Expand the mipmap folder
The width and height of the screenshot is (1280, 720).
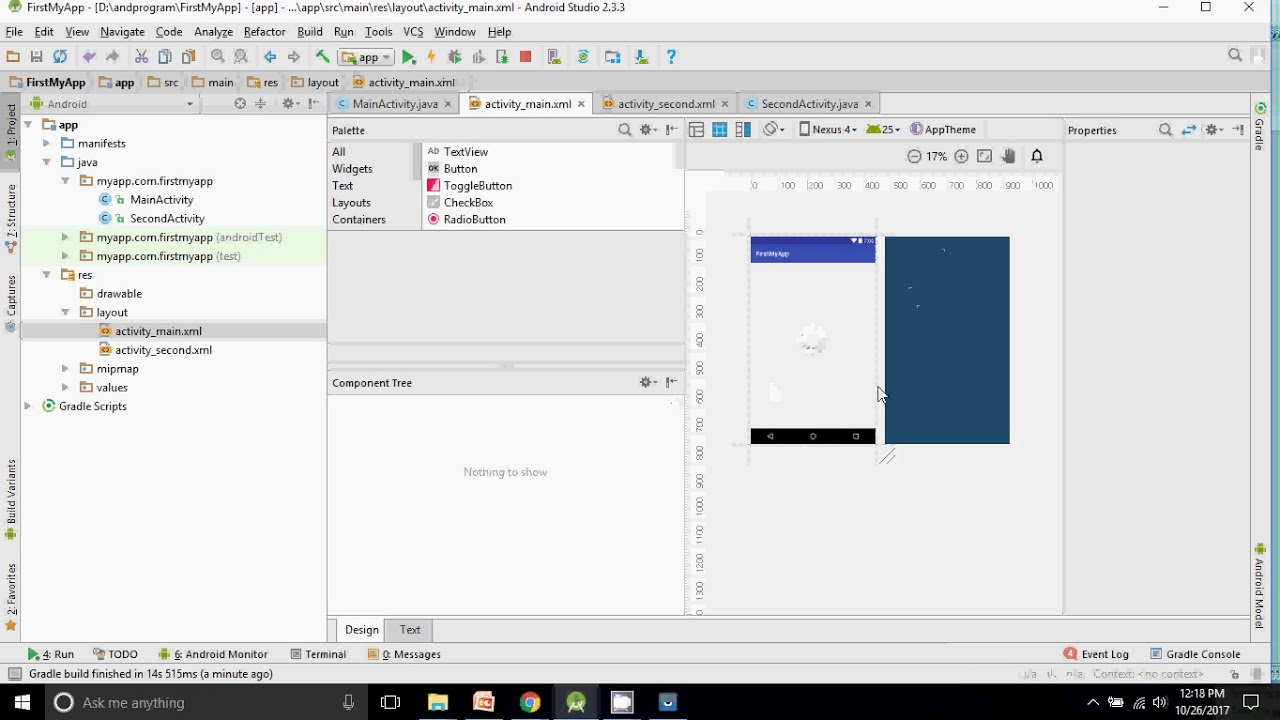pos(65,369)
